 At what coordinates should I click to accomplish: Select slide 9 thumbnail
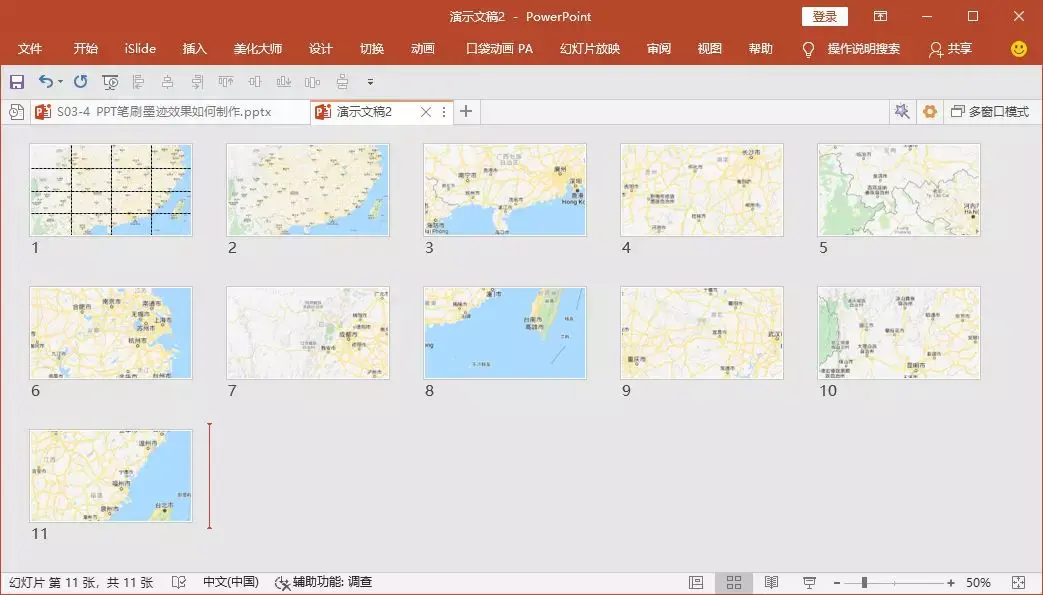click(x=702, y=333)
